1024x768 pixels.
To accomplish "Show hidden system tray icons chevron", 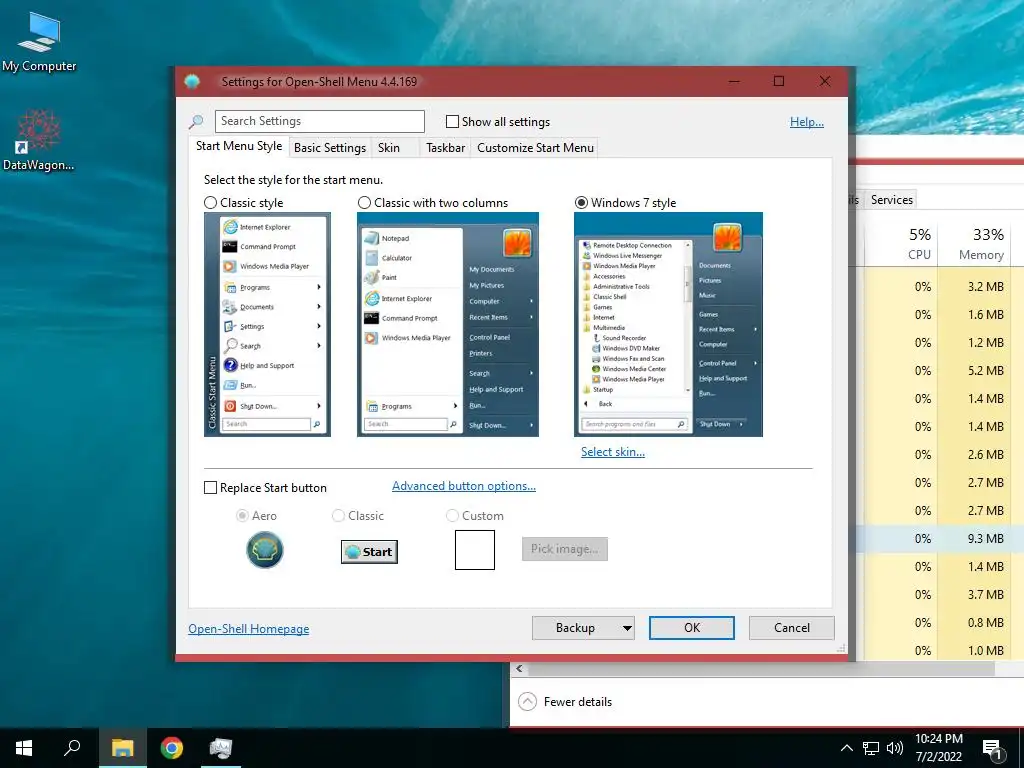I will point(846,748).
